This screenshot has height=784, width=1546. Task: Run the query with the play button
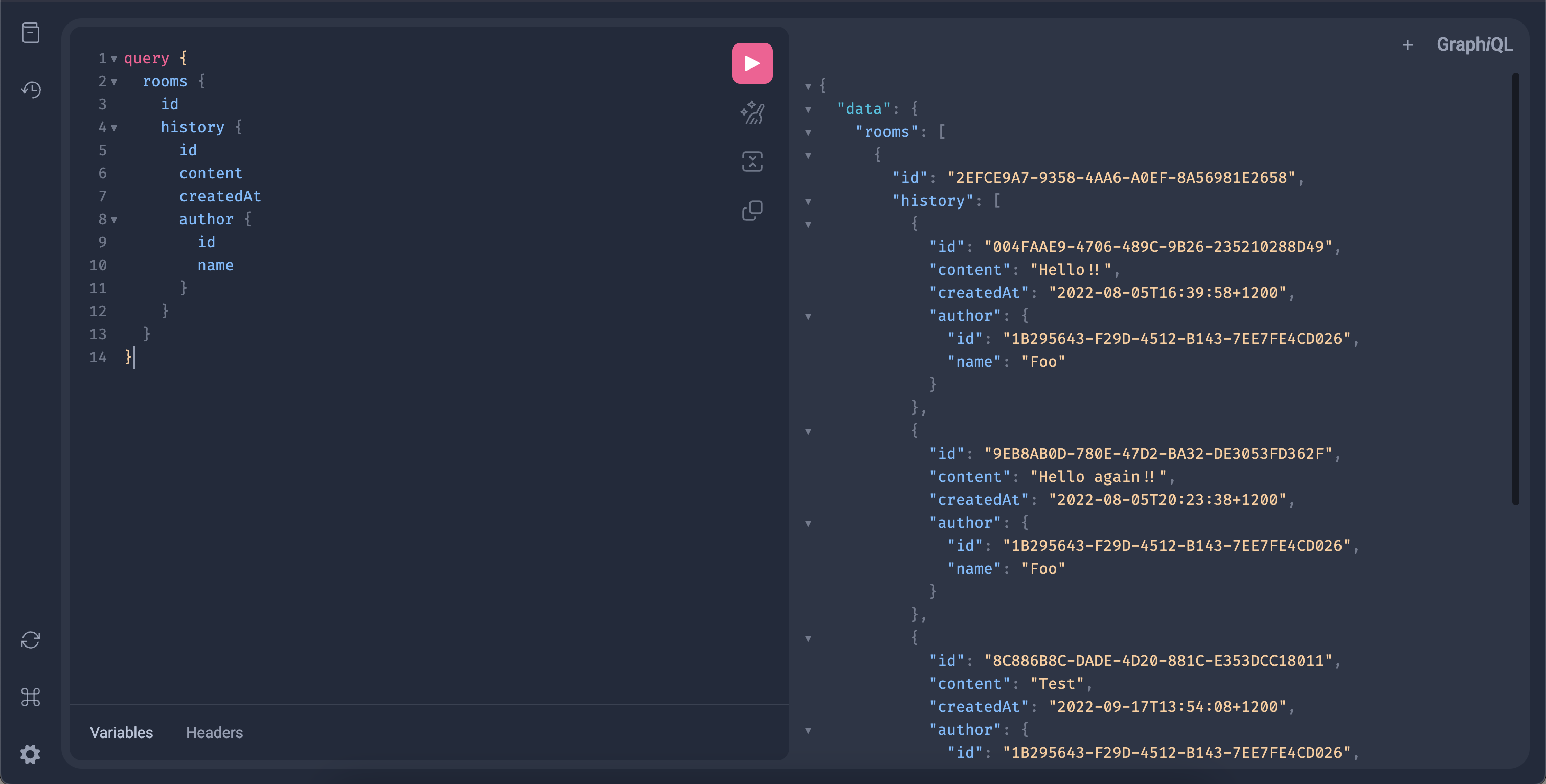[x=752, y=63]
